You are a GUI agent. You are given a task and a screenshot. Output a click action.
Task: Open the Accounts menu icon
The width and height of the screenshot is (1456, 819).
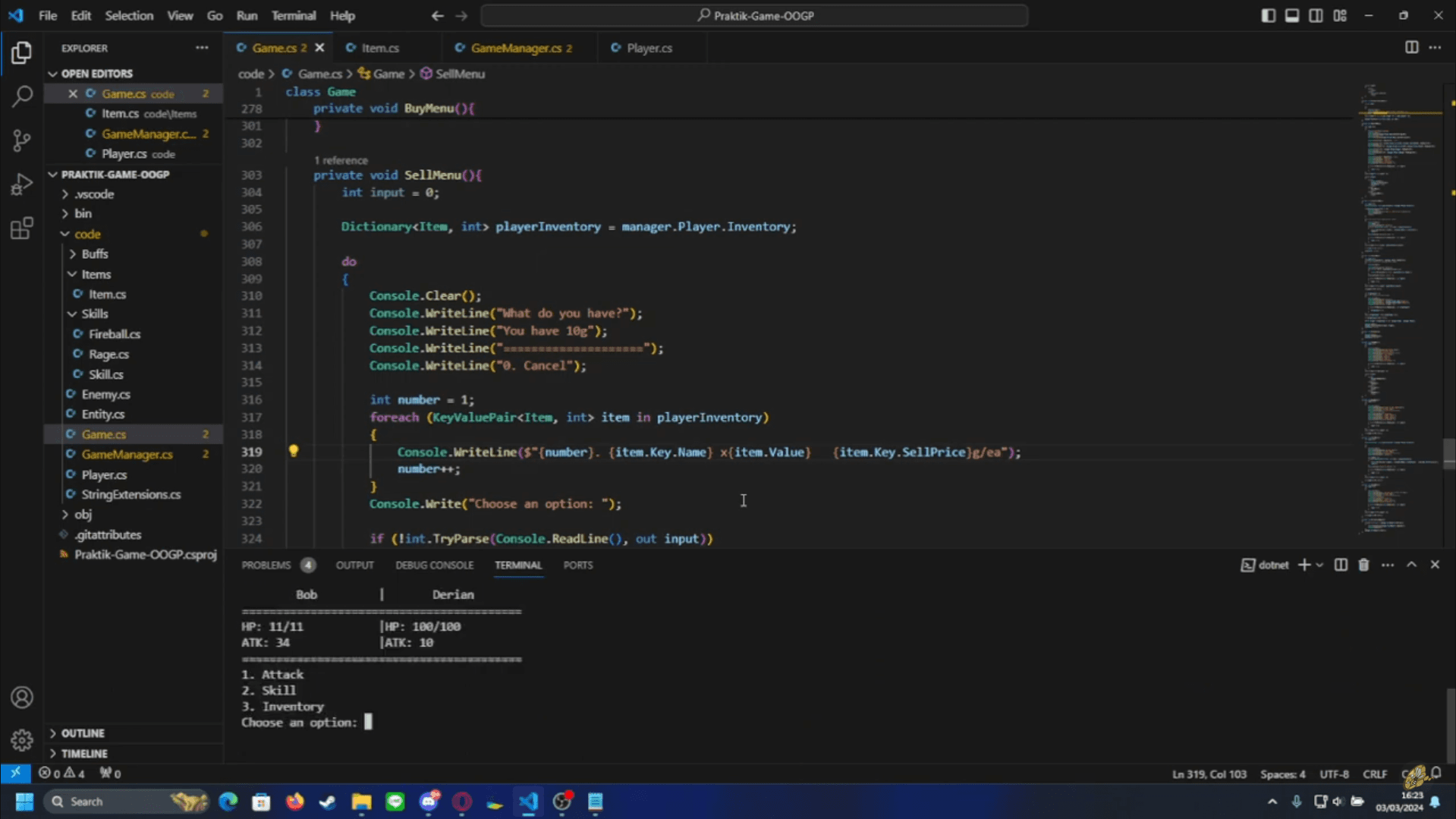21,697
